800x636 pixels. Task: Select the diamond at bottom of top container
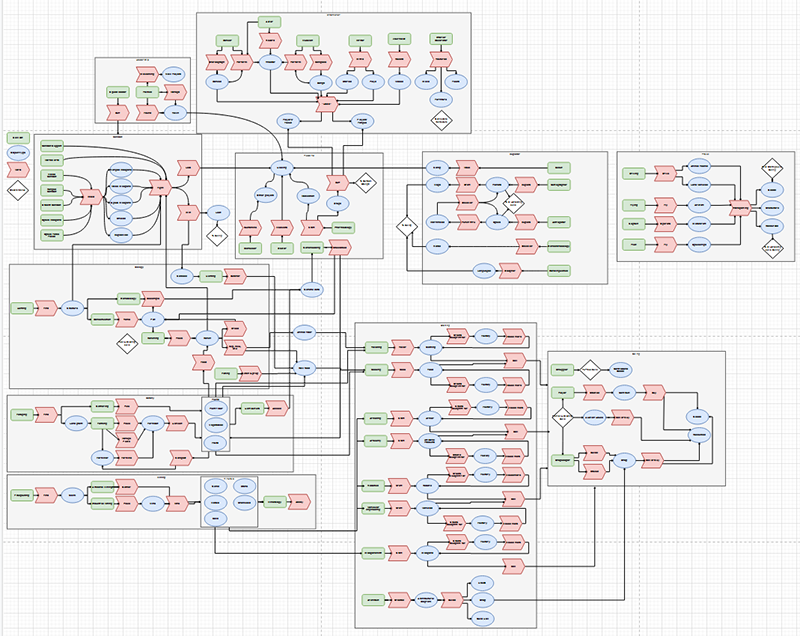(441, 119)
